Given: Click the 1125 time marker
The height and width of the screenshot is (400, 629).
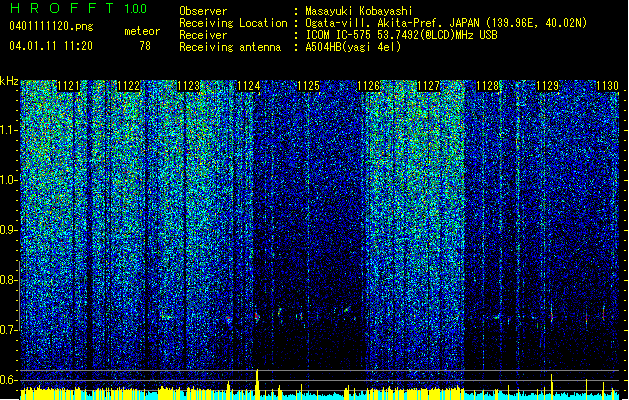Looking at the screenshot, I should 308,86.
